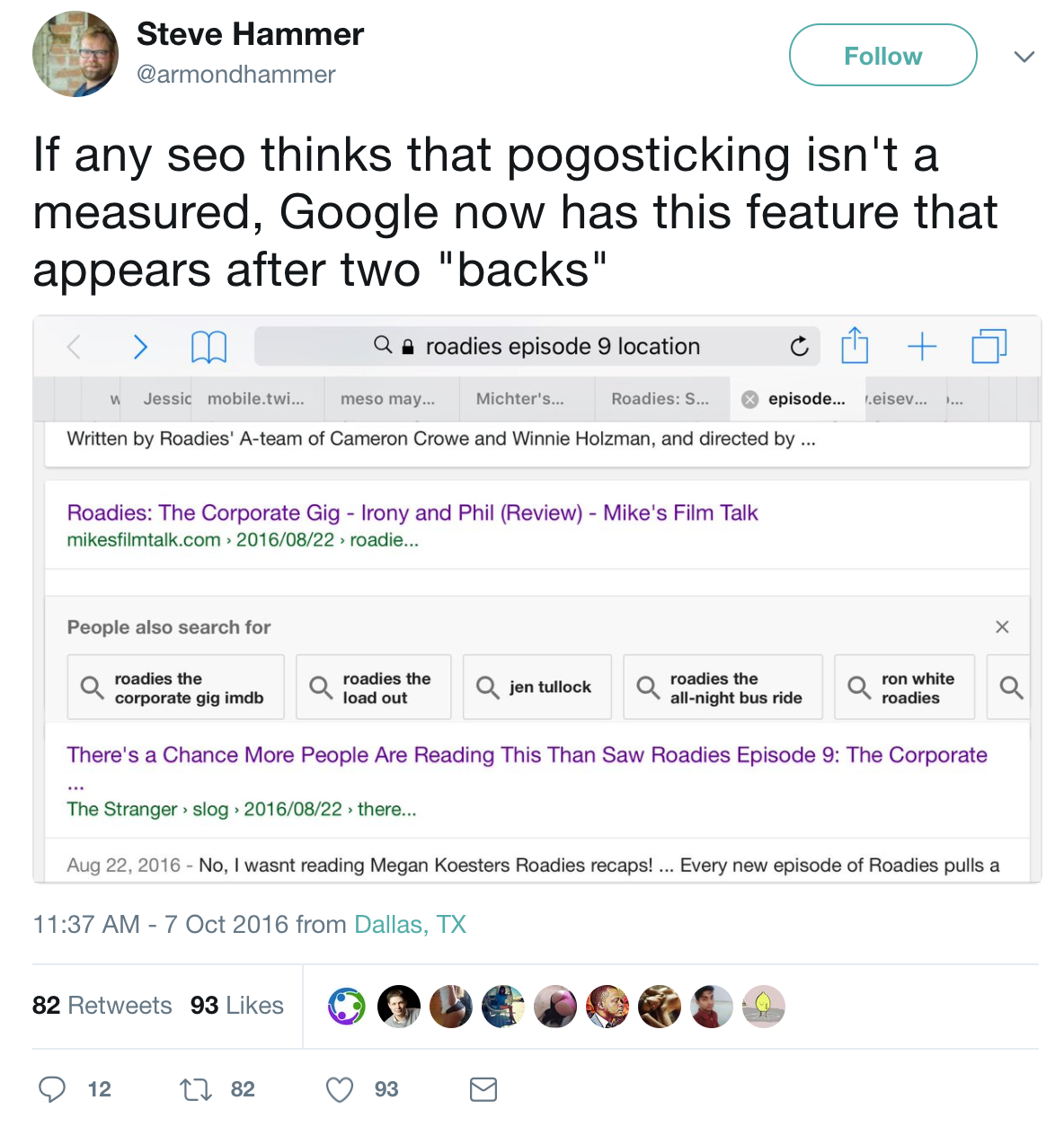Open the tweet options chevron dropdown
1064x1136 pixels.
pos(1024,57)
